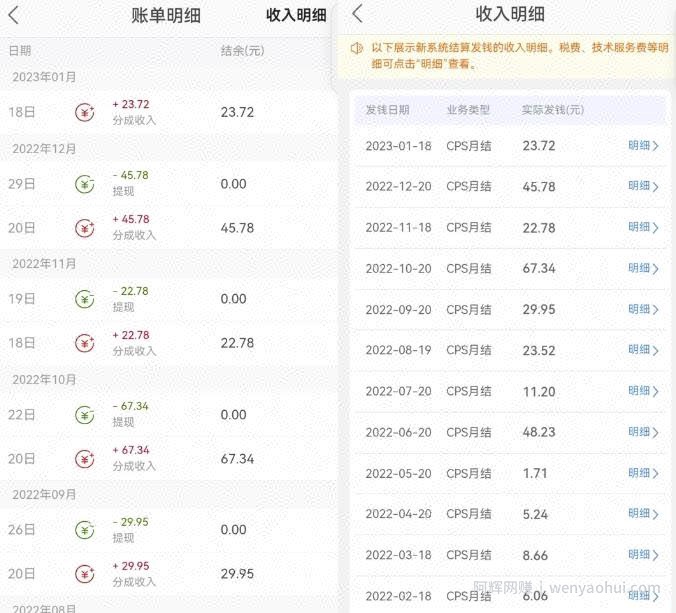676x613 pixels.
Task: Open 明细 for 2022-08-19 payout
Action: 643,350
